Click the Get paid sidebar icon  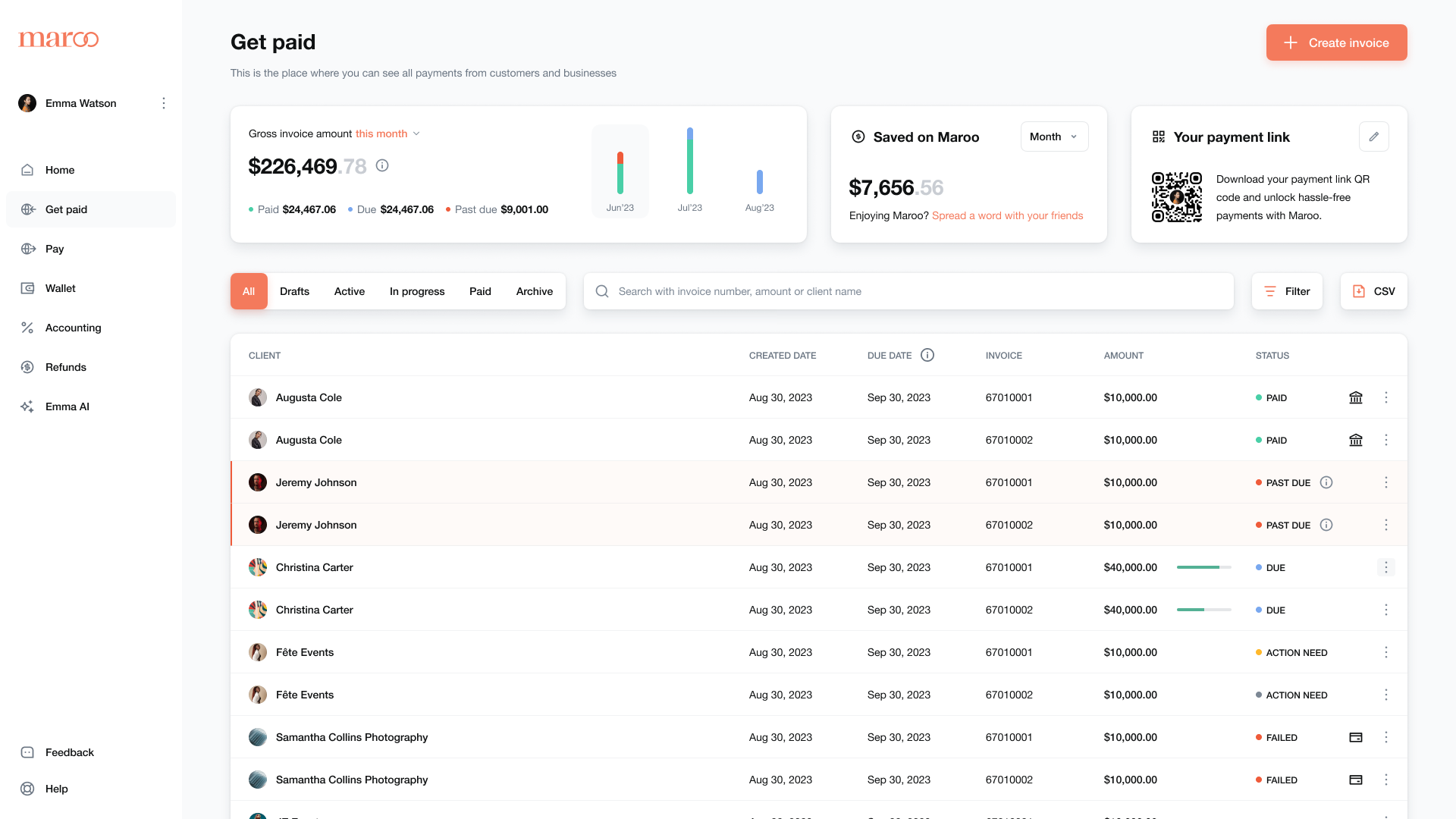coord(28,209)
